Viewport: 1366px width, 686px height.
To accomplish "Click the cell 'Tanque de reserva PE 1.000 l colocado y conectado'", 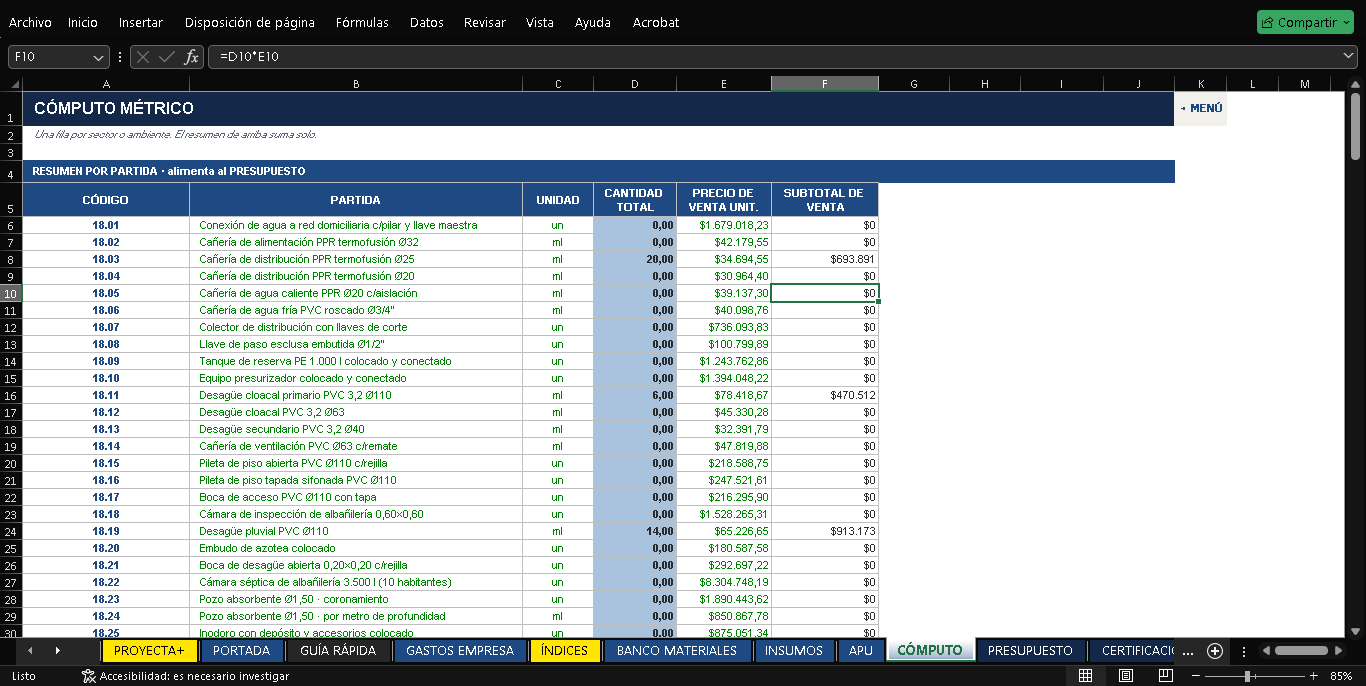I will click(x=356, y=361).
